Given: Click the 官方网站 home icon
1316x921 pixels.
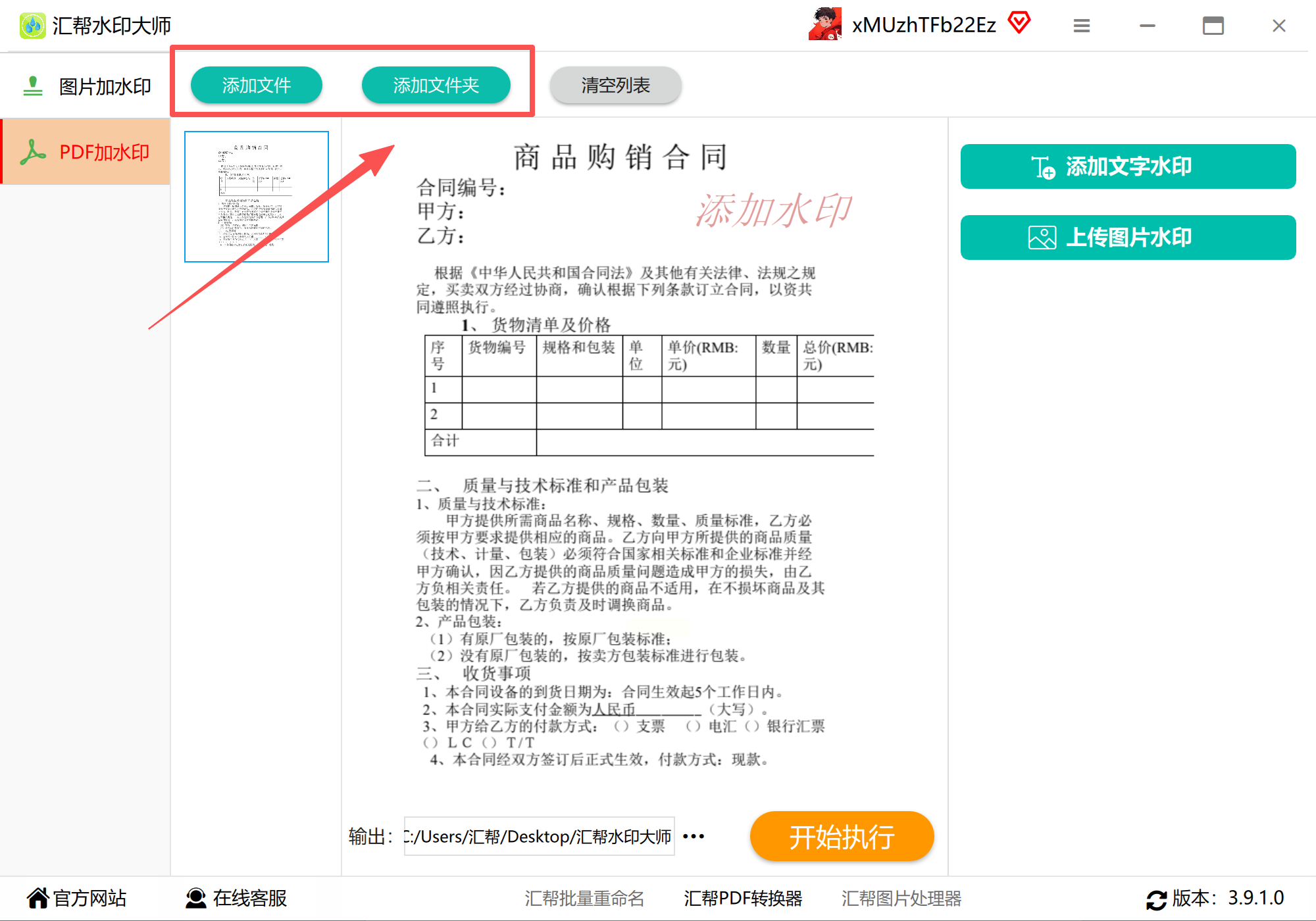Looking at the screenshot, I should [x=38, y=898].
